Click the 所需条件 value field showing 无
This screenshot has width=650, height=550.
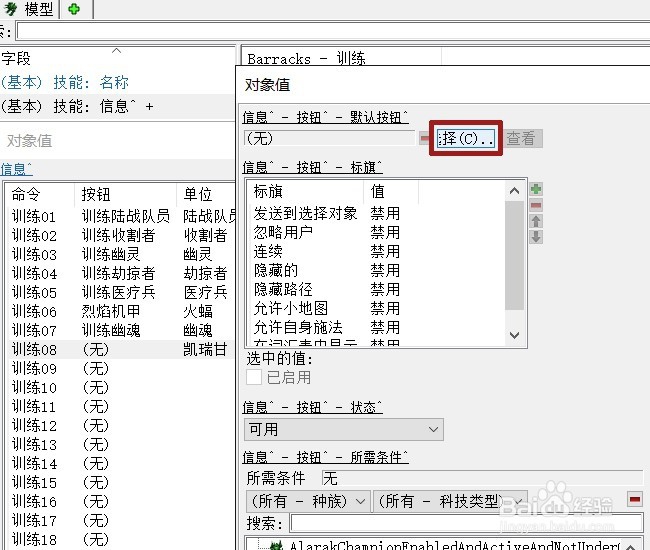point(482,478)
